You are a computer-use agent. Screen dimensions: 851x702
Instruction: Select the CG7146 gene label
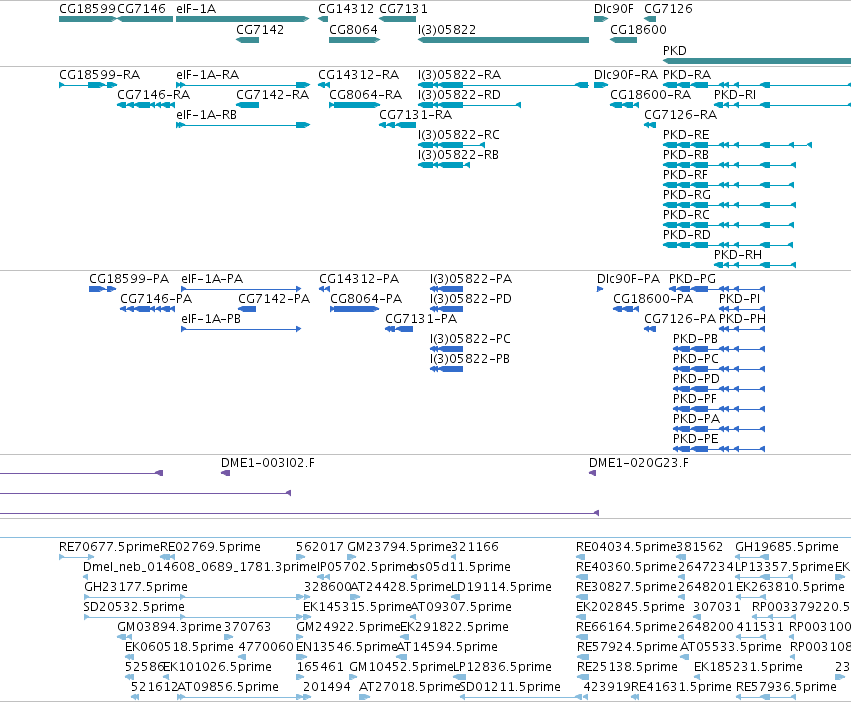[x=142, y=9]
